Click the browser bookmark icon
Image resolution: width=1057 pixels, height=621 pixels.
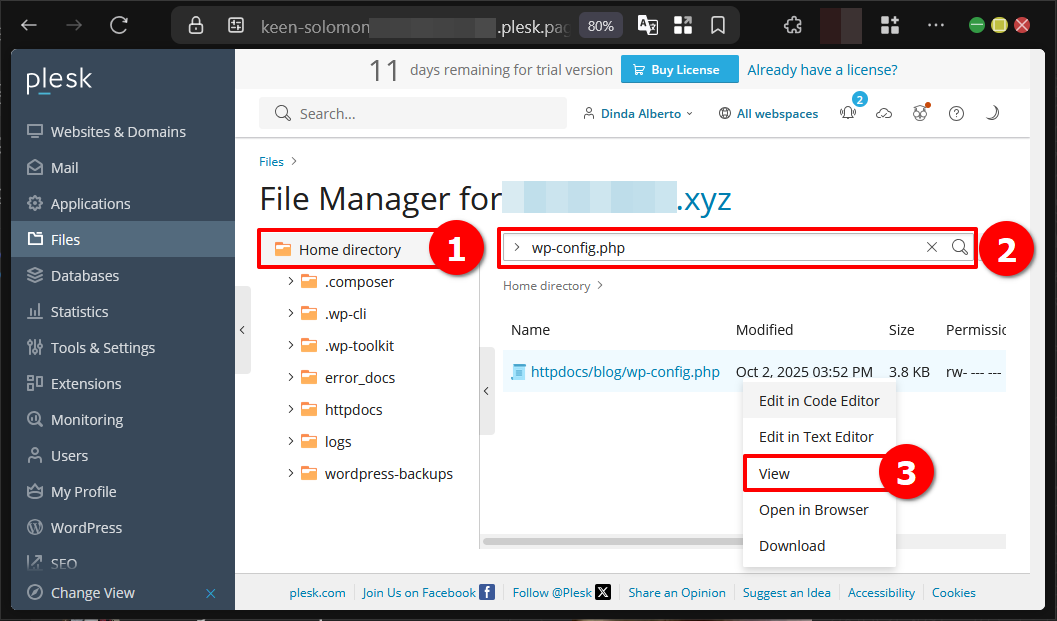(x=717, y=26)
